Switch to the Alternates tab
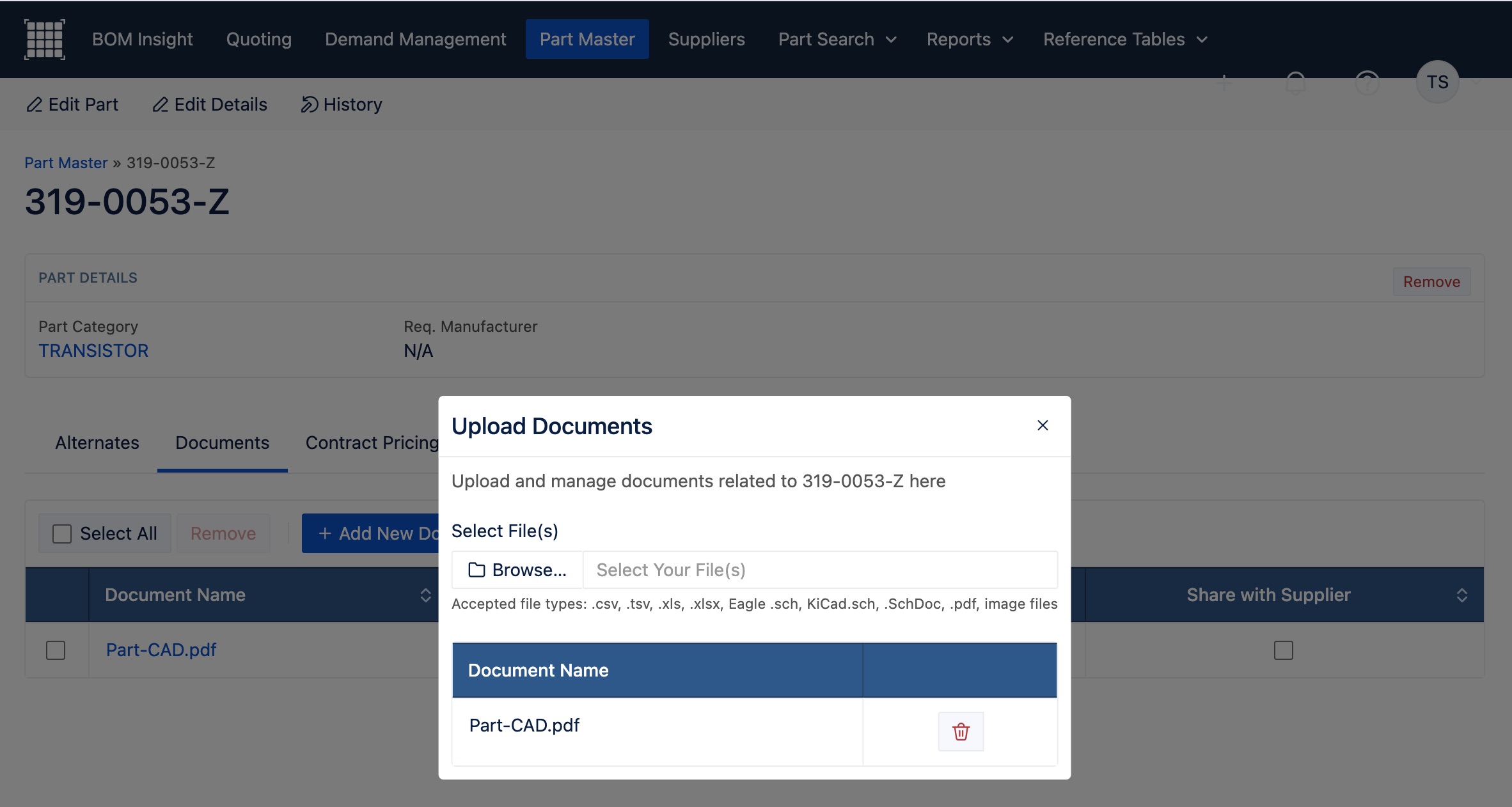This screenshot has height=807, width=1512. click(97, 443)
